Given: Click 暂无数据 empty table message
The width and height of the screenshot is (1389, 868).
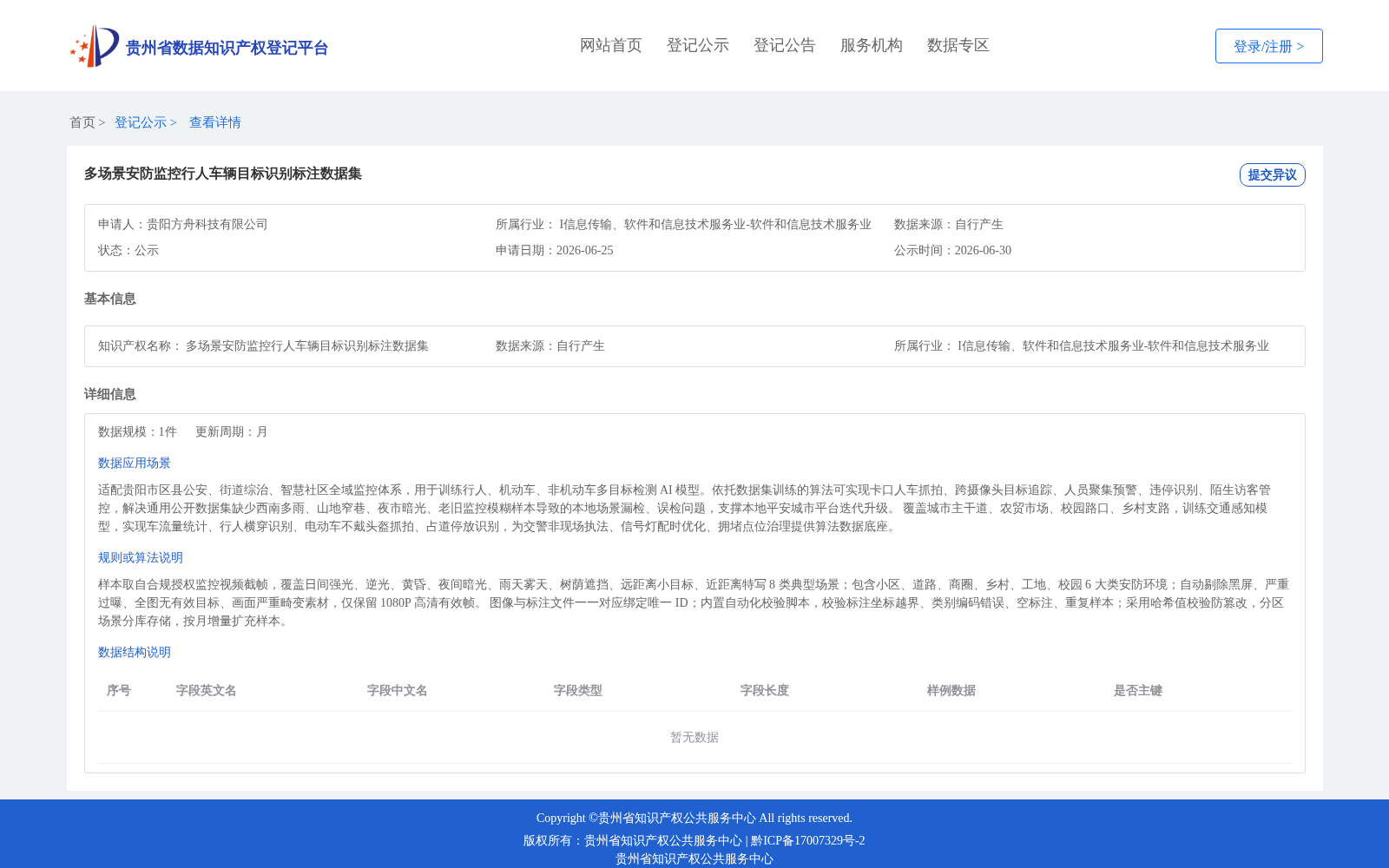Looking at the screenshot, I should point(694,737).
